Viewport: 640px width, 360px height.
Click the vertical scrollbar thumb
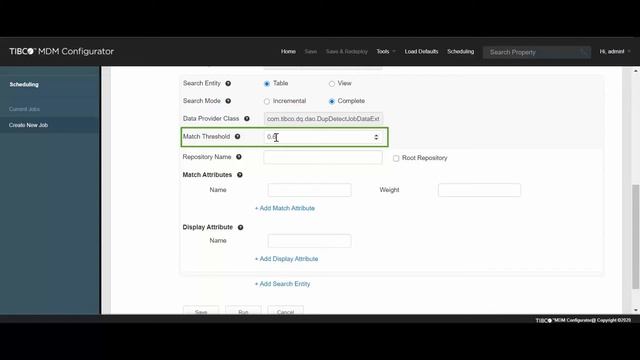[636, 237]
